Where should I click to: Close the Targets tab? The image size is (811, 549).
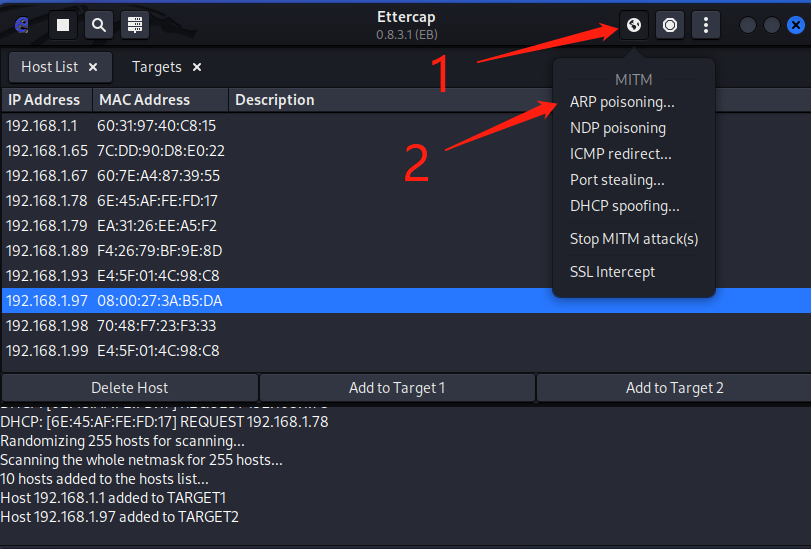click(197, 67)
